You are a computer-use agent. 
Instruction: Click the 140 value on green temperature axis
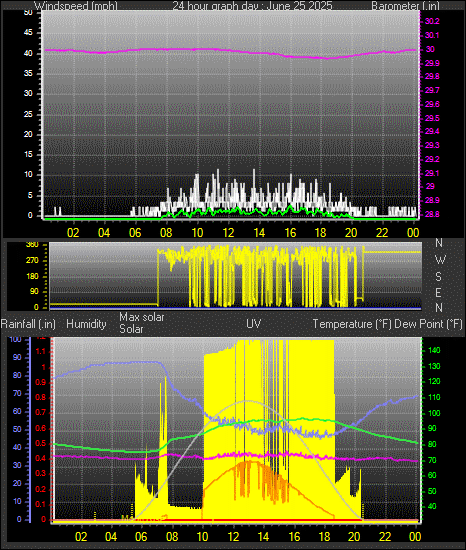tap(434, 350)
